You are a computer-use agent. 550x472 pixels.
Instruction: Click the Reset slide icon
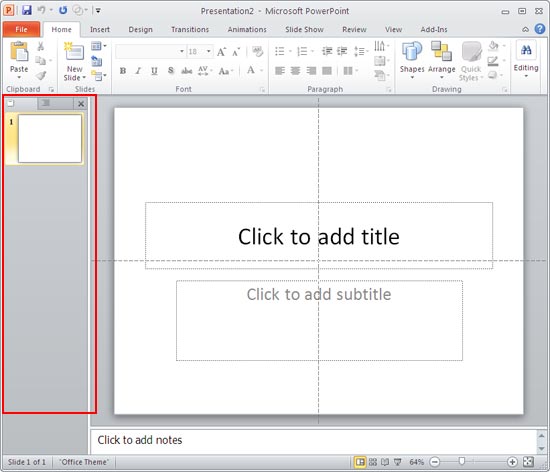pyautogui.click(x=96, y=61)
